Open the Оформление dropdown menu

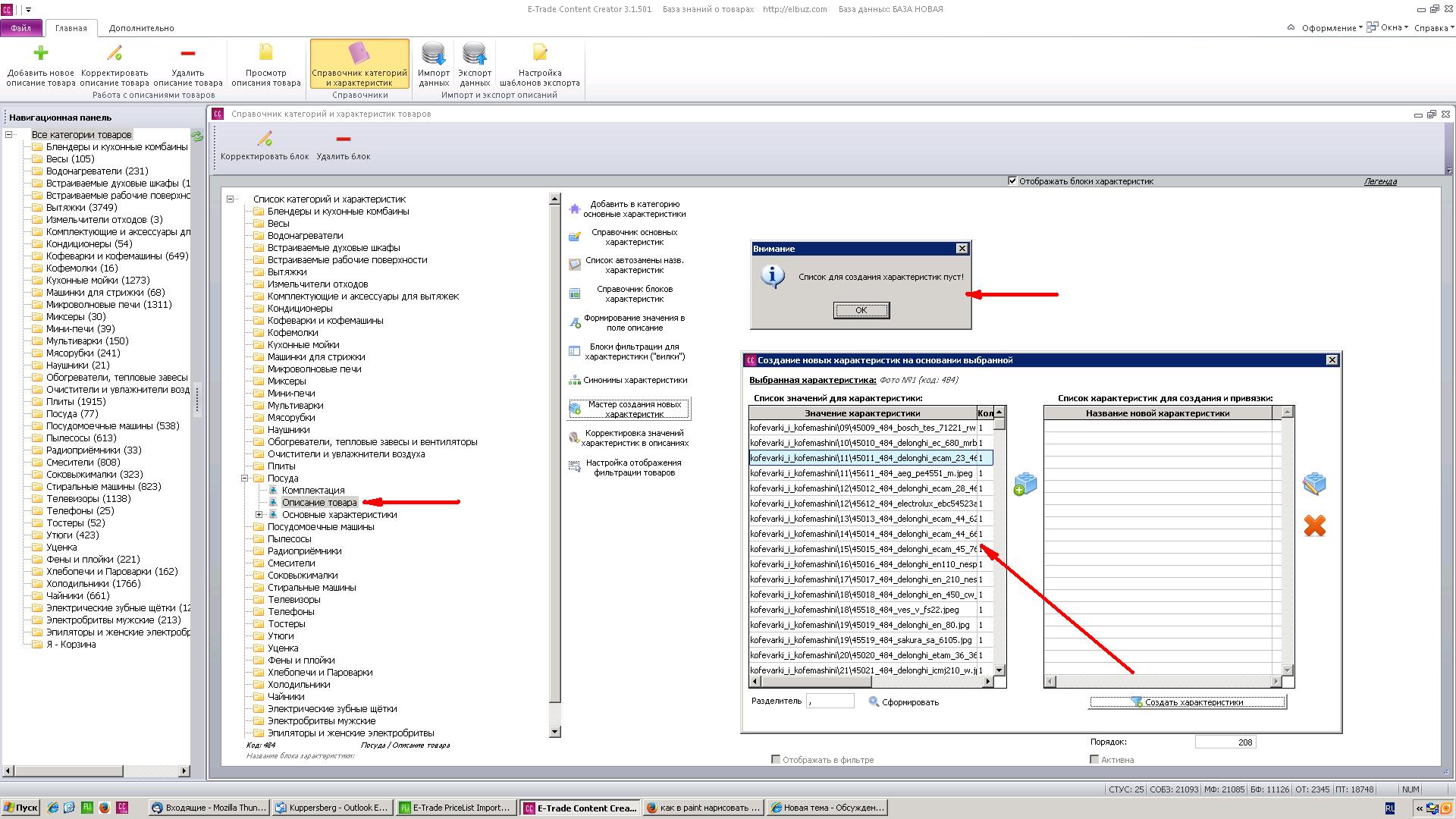click(x=1332, y=28)
